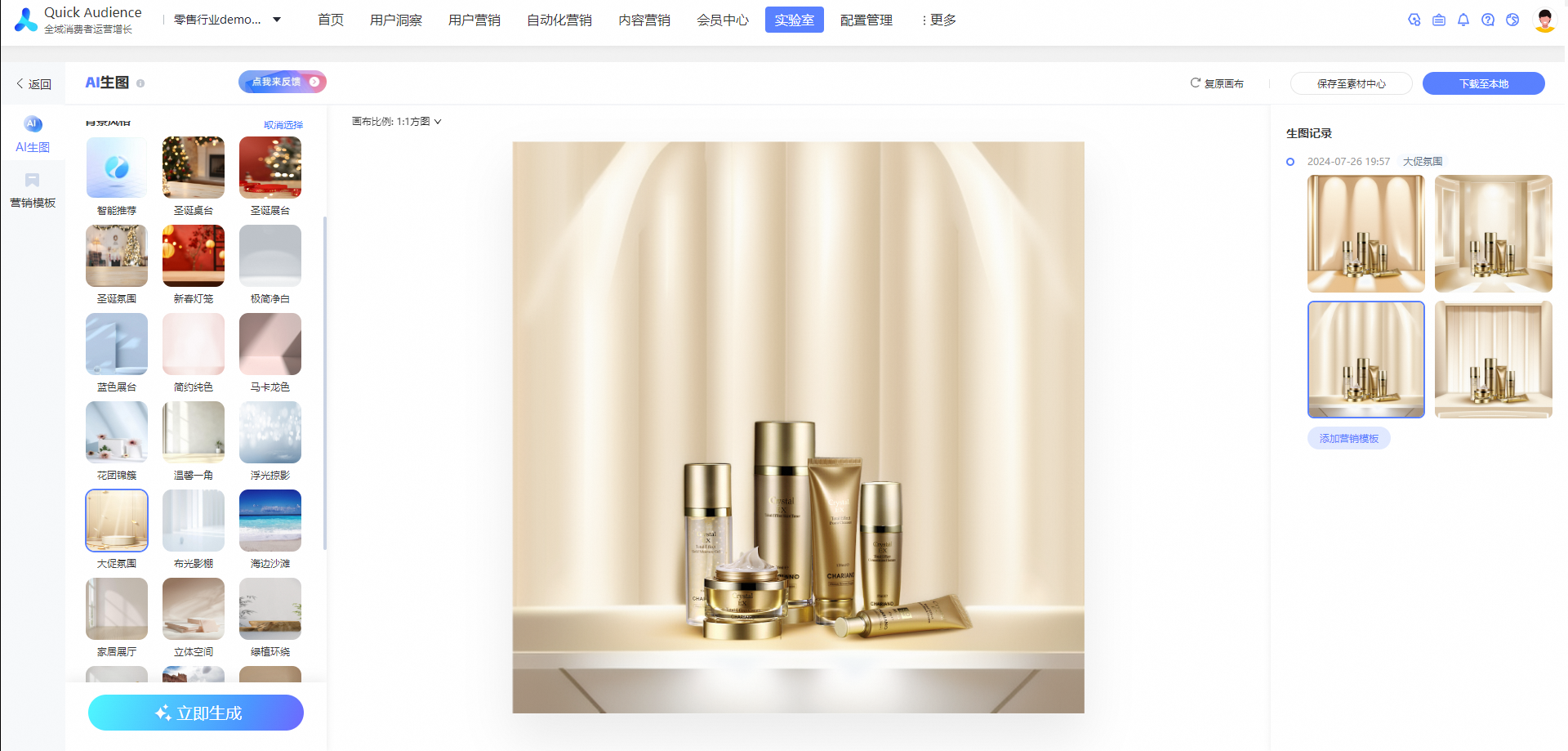Pick the 圣诞氛围 background style
The height and width of the screenshot is (751, 1568).
(x=117, y=256)
